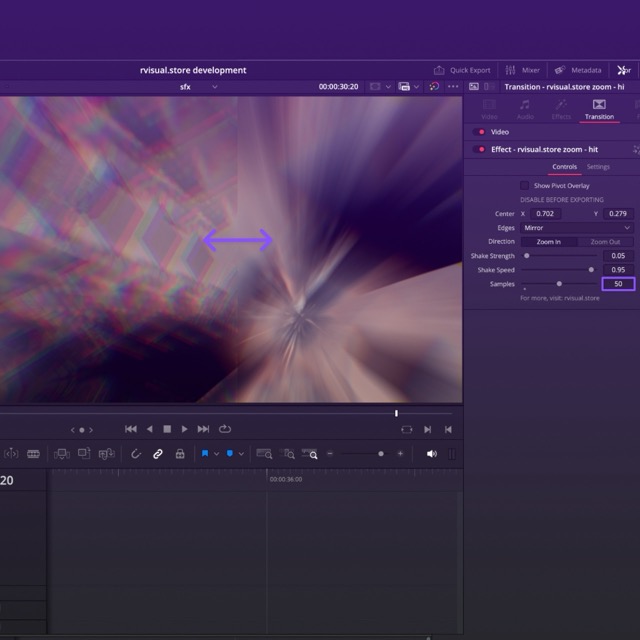The width and height of the screenshot is (640, 640).
Task: Click the Quick Export button
Action: [x=462, y=70]
